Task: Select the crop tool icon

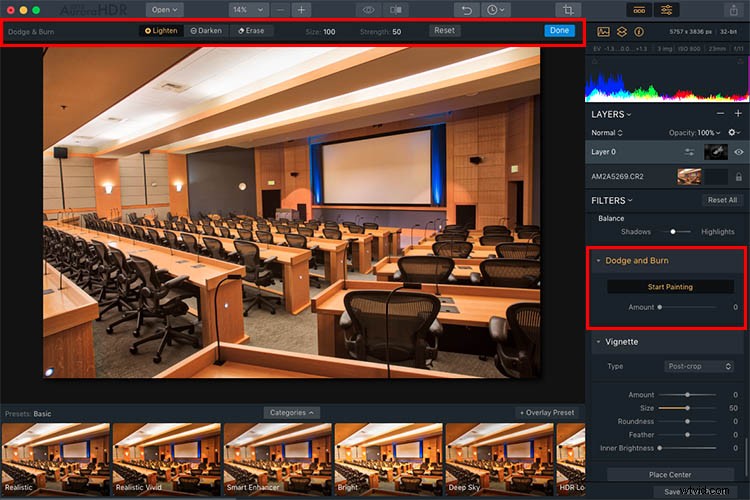Action: pos(568,10)
